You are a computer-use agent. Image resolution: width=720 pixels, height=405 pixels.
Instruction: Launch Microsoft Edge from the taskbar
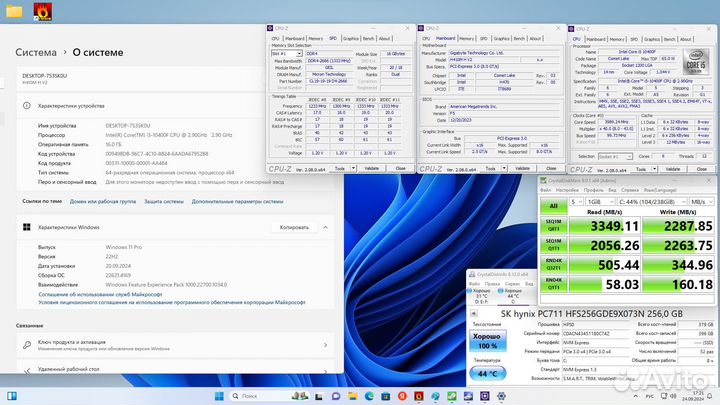pyautogui.click(x=369, y=396)
